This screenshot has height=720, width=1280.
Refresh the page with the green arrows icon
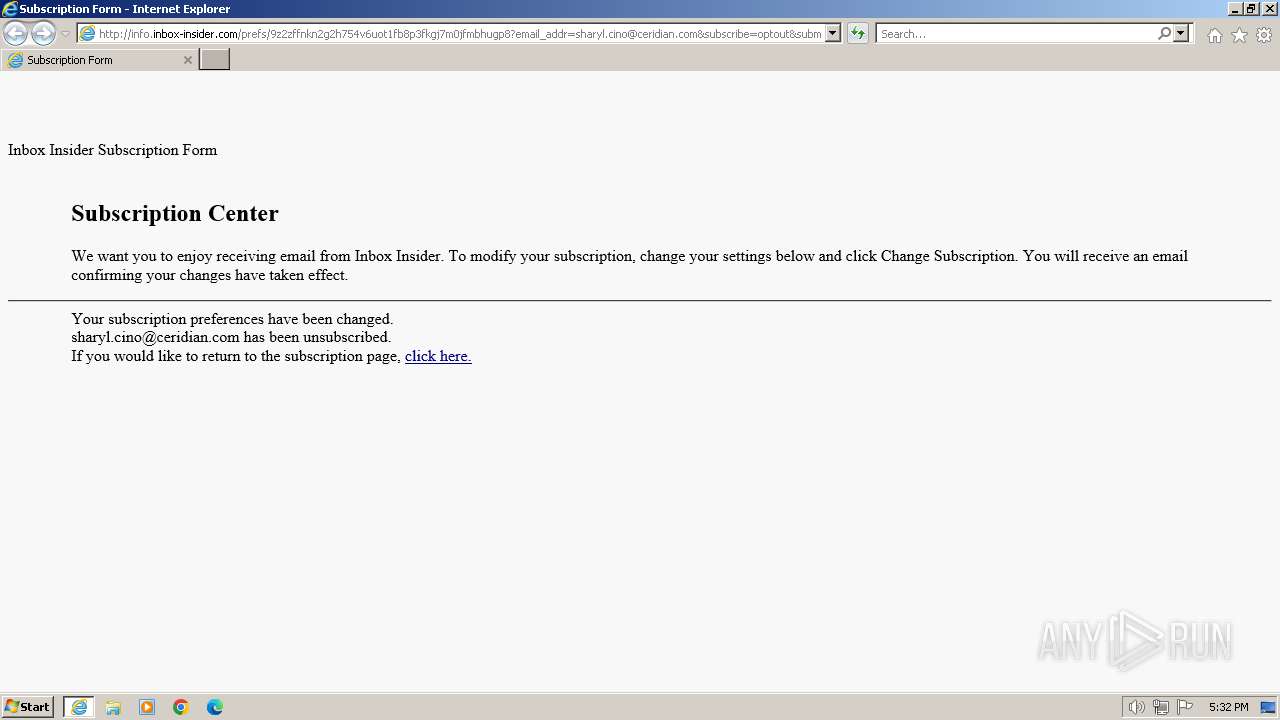(x=858, y=34)
